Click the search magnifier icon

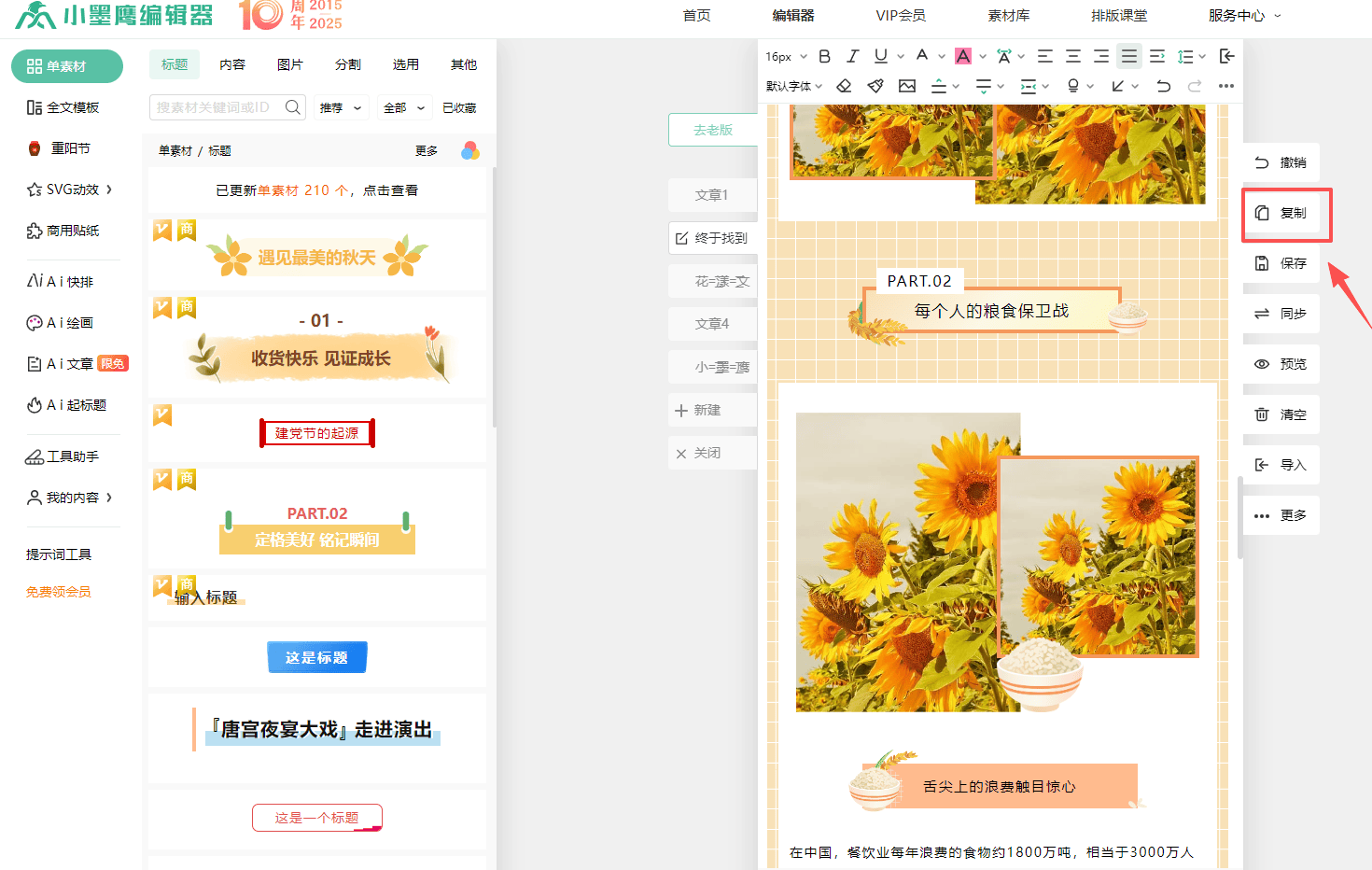(x=293, y=107)
